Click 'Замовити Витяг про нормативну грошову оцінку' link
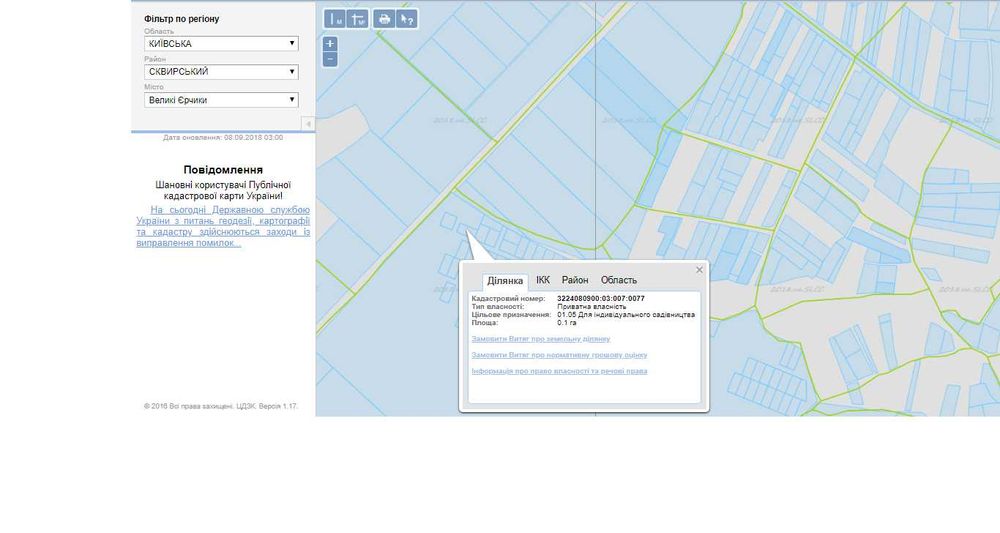 pyautogui.click(x=559, y=355)
